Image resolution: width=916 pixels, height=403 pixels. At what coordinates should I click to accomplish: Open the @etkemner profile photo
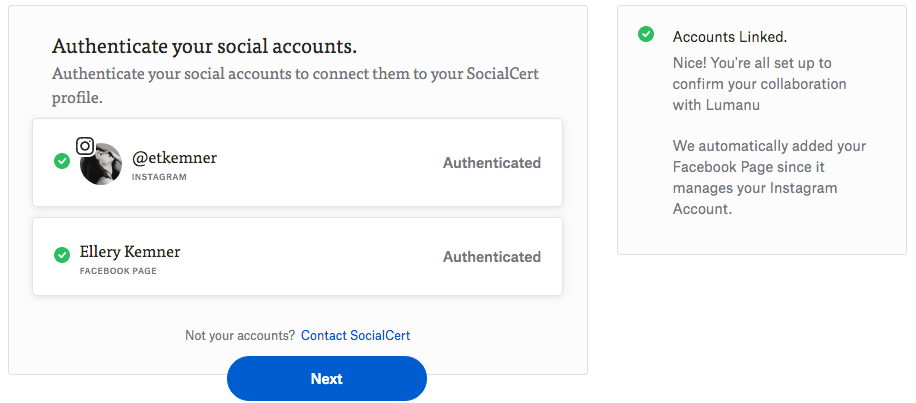101,164
